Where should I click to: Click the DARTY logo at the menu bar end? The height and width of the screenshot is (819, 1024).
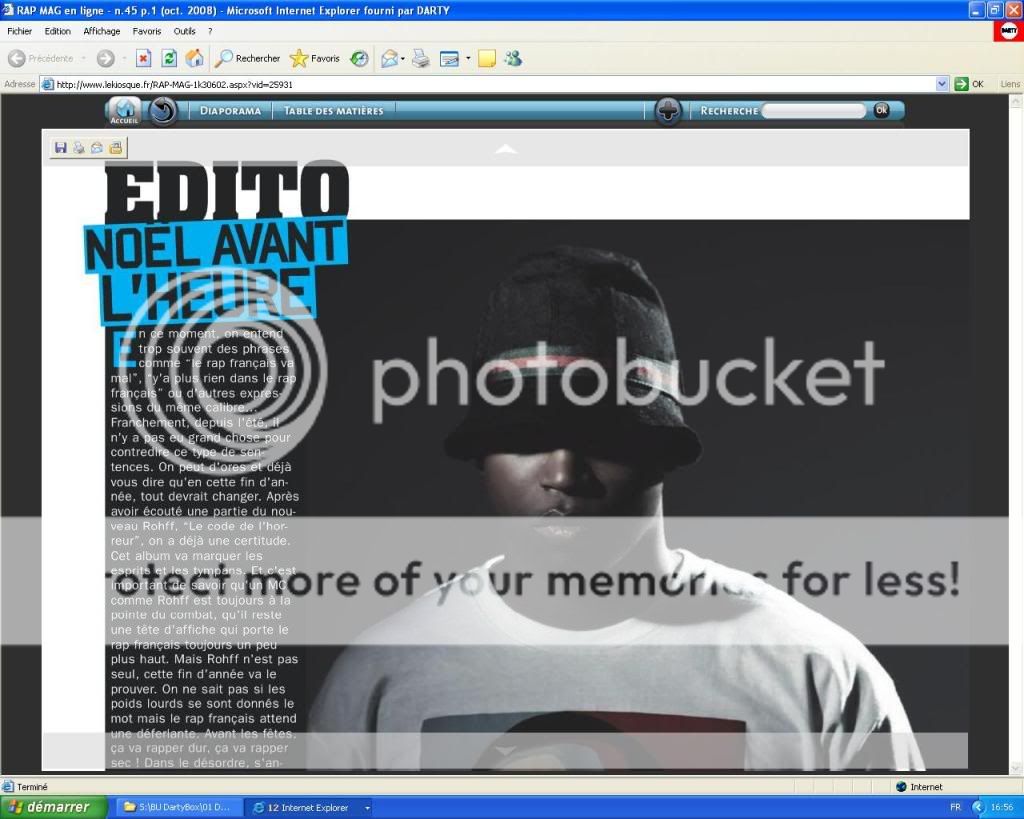pyautogui.click(x=1008, y=31)
